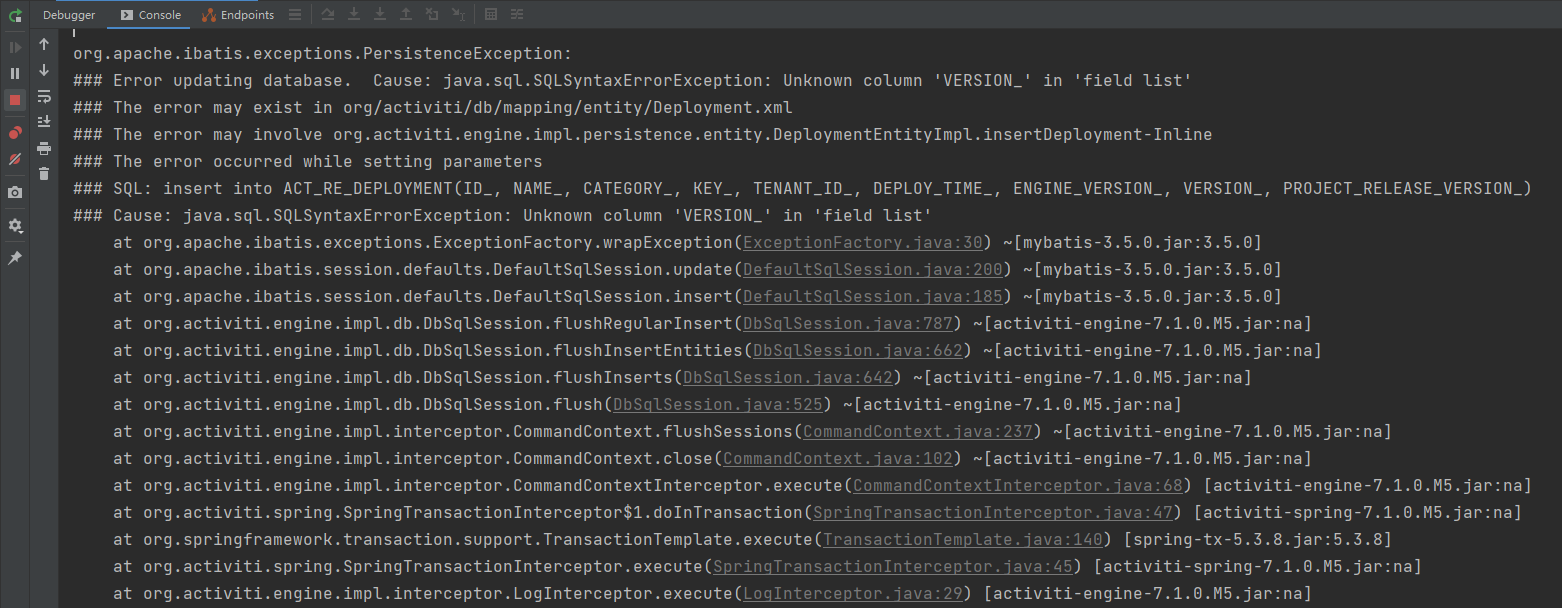
Task: Click the Force Step Into toolbar icon
Action: (x=380, y=15)
